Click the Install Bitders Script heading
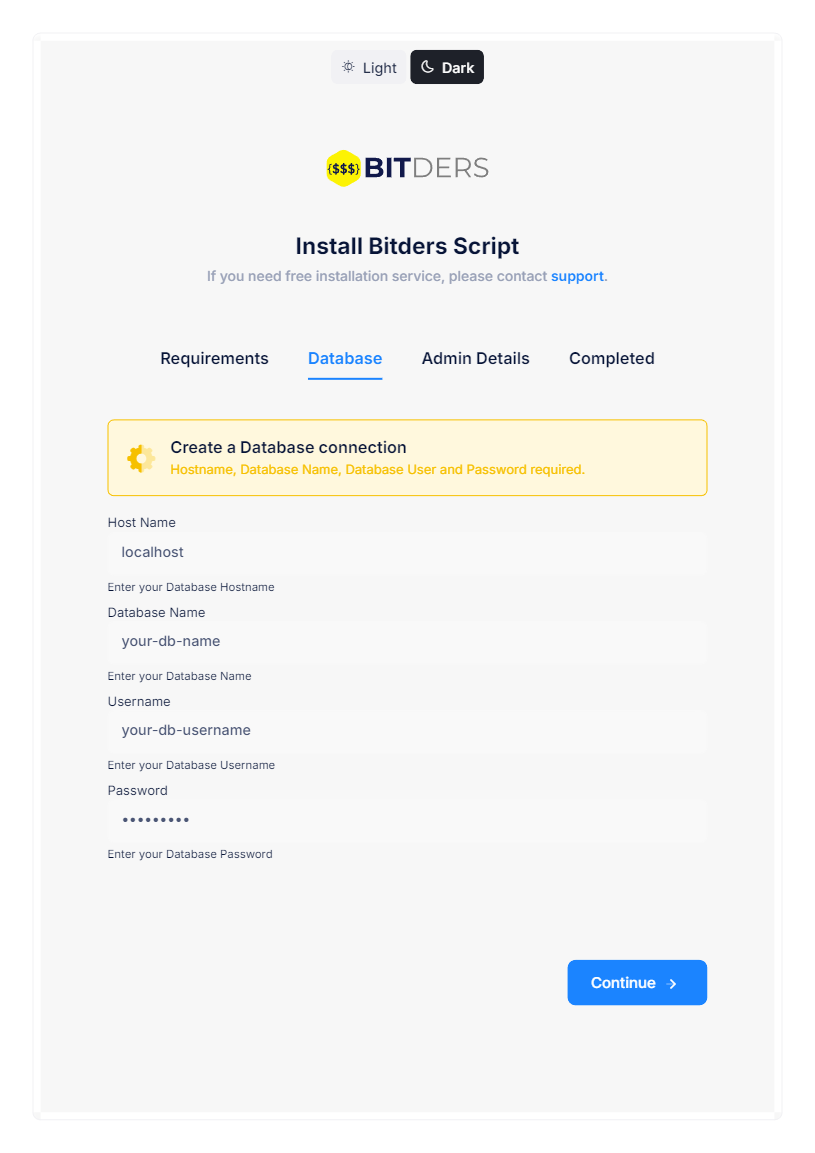The image size is (815, 1153). coord(407,246)
